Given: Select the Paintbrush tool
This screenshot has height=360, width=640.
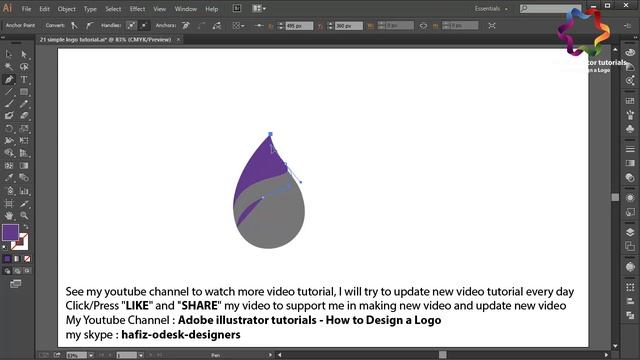Looking at the screenshot, I should click(x=9, y=104).
